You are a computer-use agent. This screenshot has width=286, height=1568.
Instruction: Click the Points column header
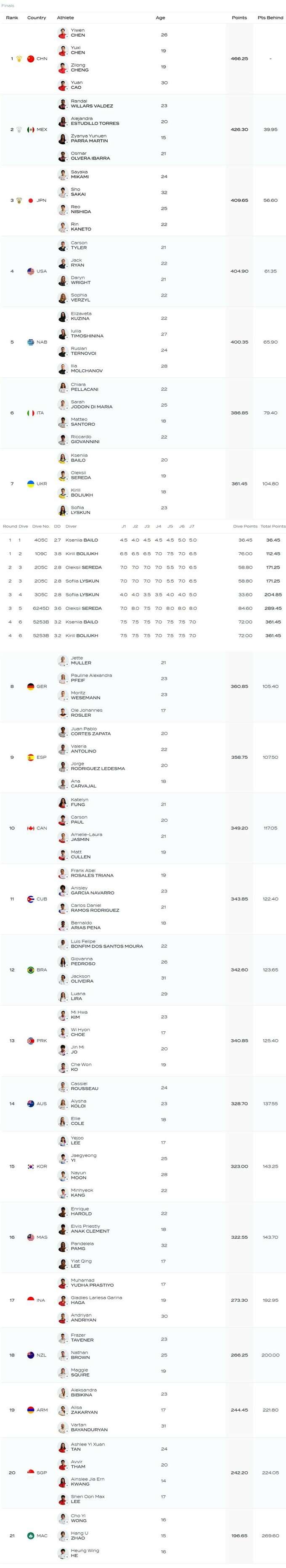[x=239, y=18]
